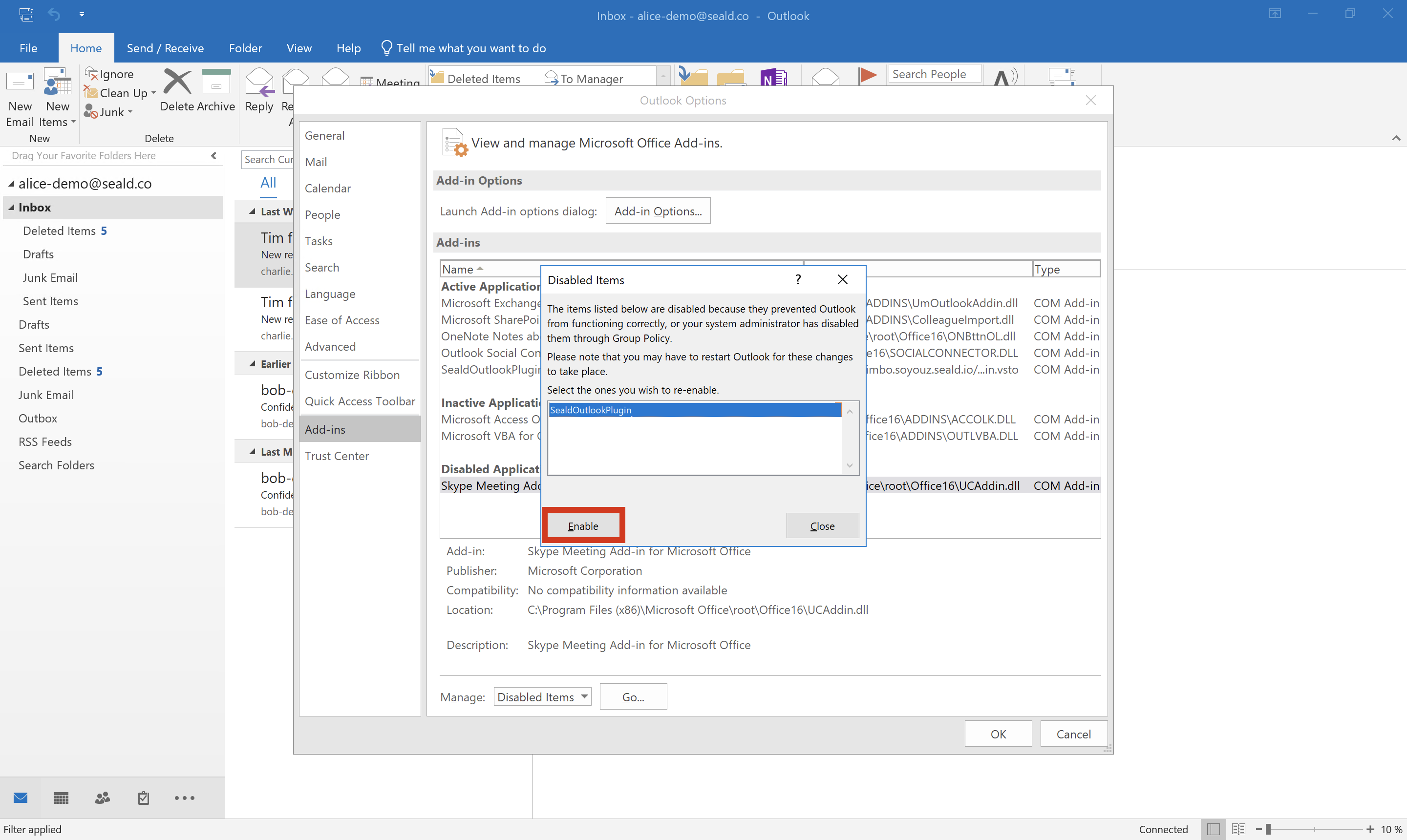Open the Junk dropdown

[109, 112]
